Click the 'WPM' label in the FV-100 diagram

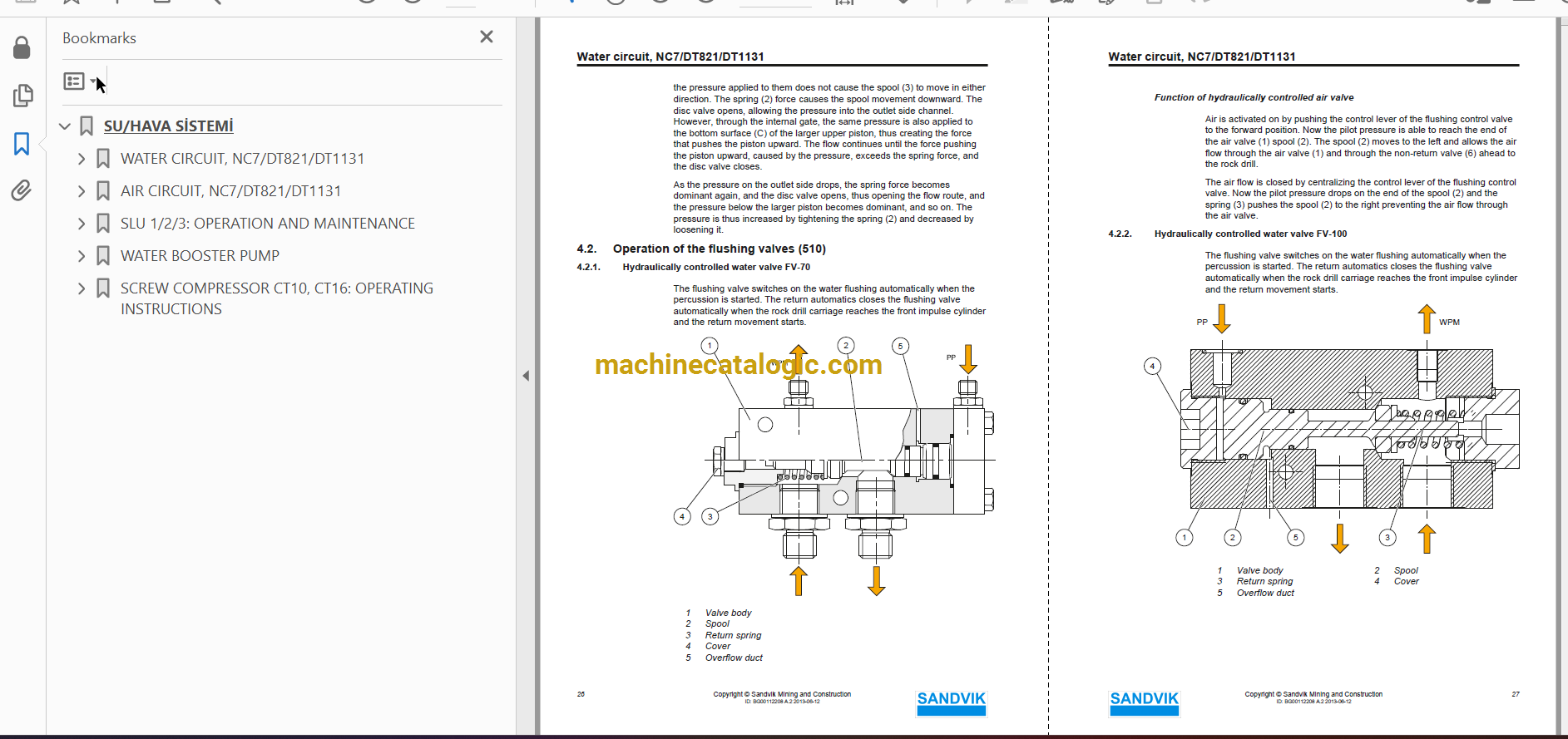1449,323
